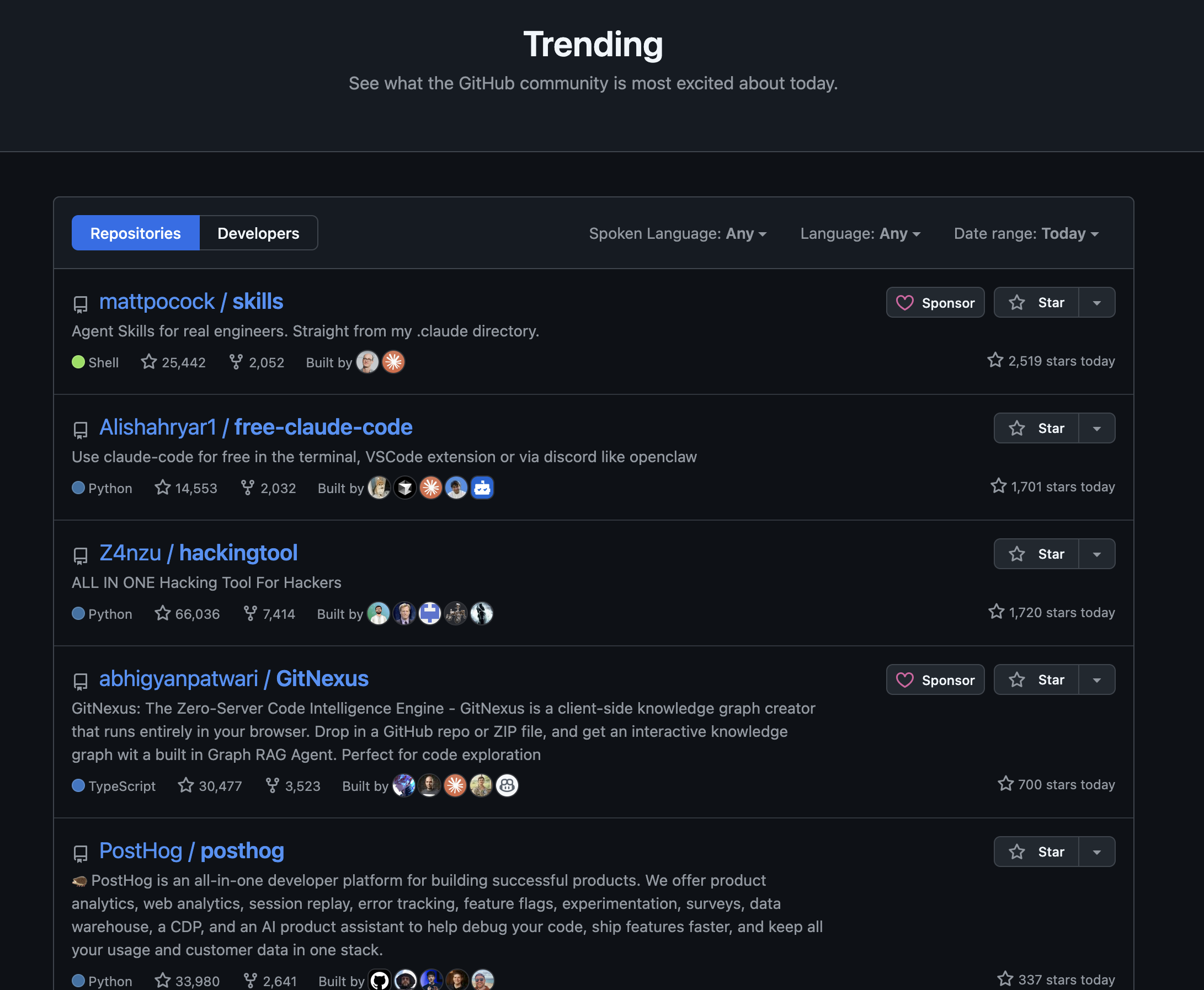Star the mattpocock / skills repository
The width and height of the screenshot is (1204, 990).
pos(1036,303)
